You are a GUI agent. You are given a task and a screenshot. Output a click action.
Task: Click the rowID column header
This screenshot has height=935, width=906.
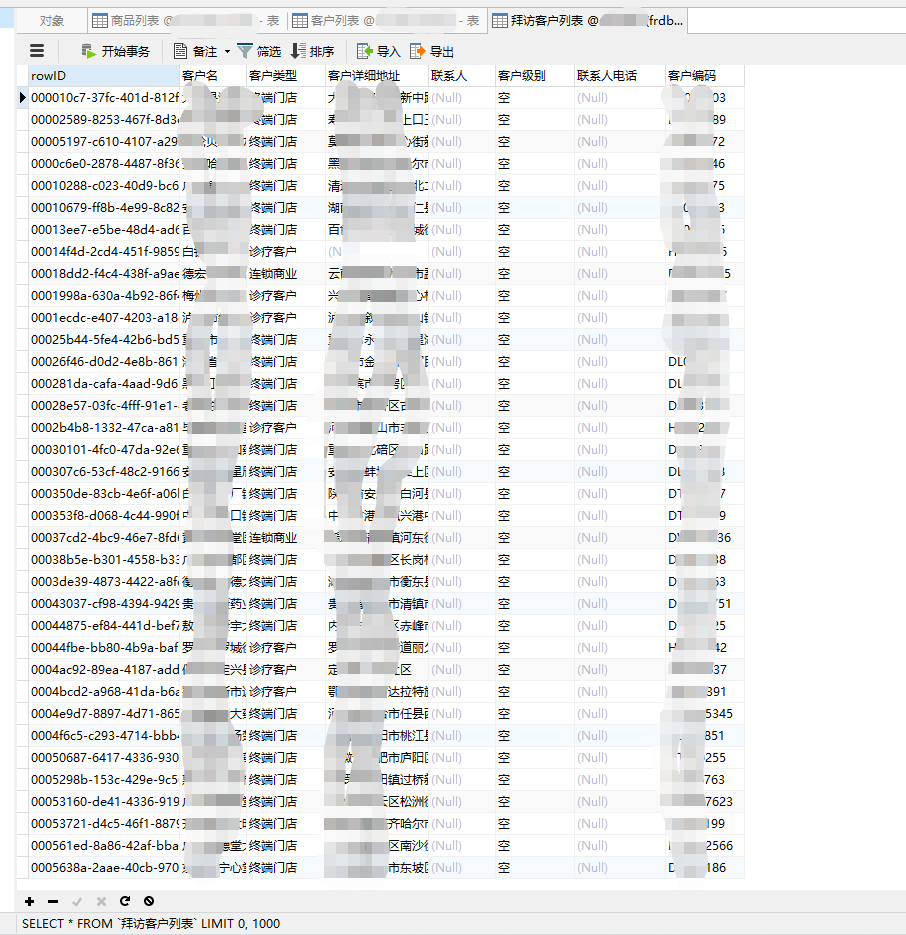point(100,76)
